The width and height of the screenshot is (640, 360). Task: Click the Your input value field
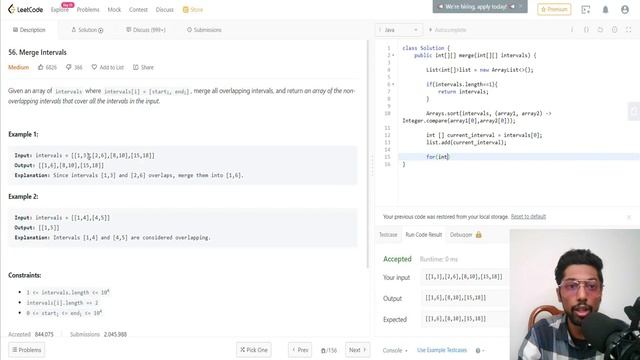(x=464, y=277)
